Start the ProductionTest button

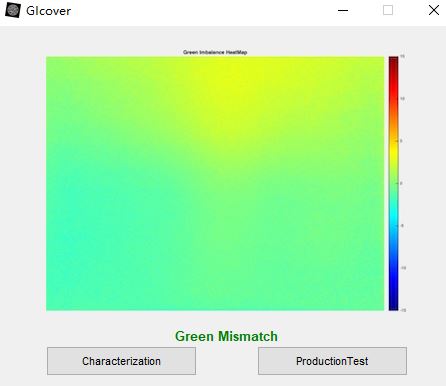[332, 361]
